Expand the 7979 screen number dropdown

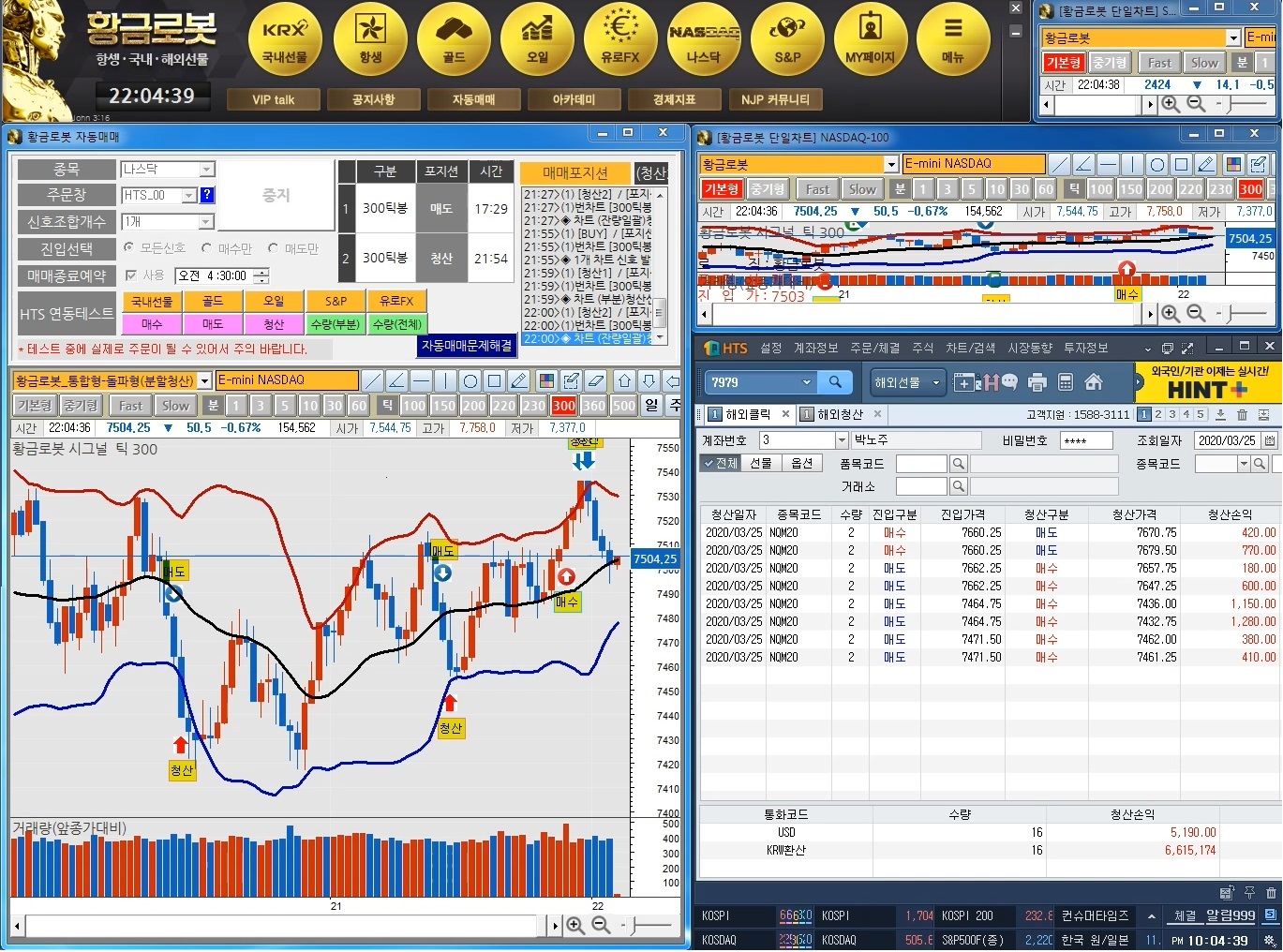pos(806,382)
